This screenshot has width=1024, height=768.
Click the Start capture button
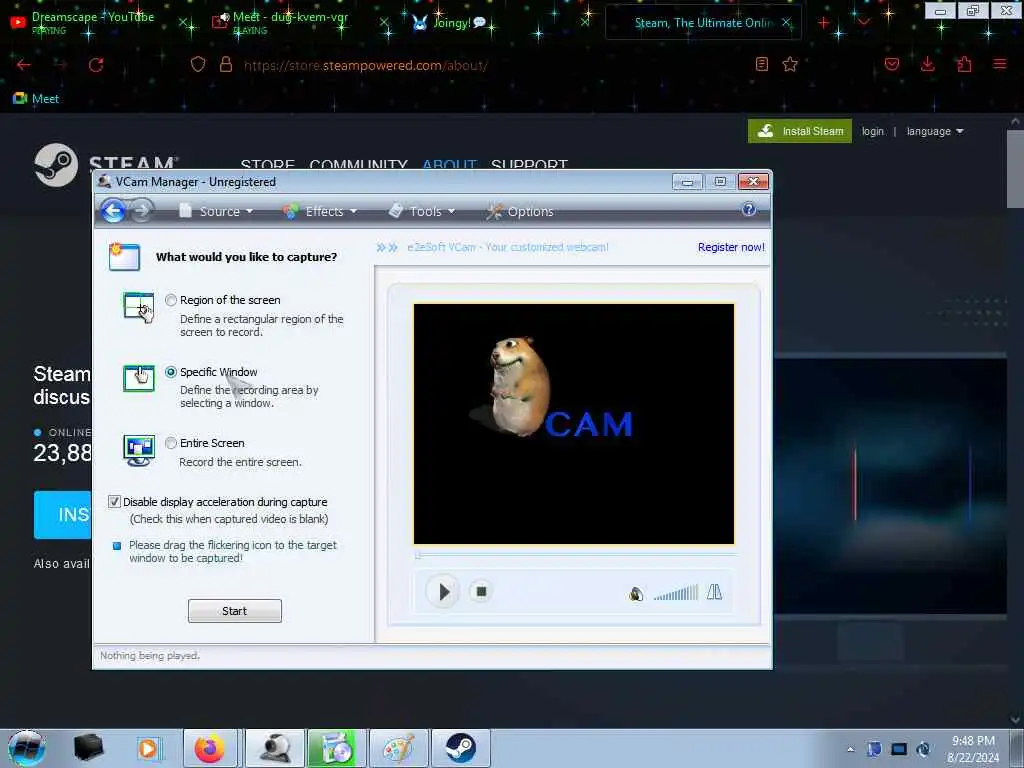[x=234, y=611]
